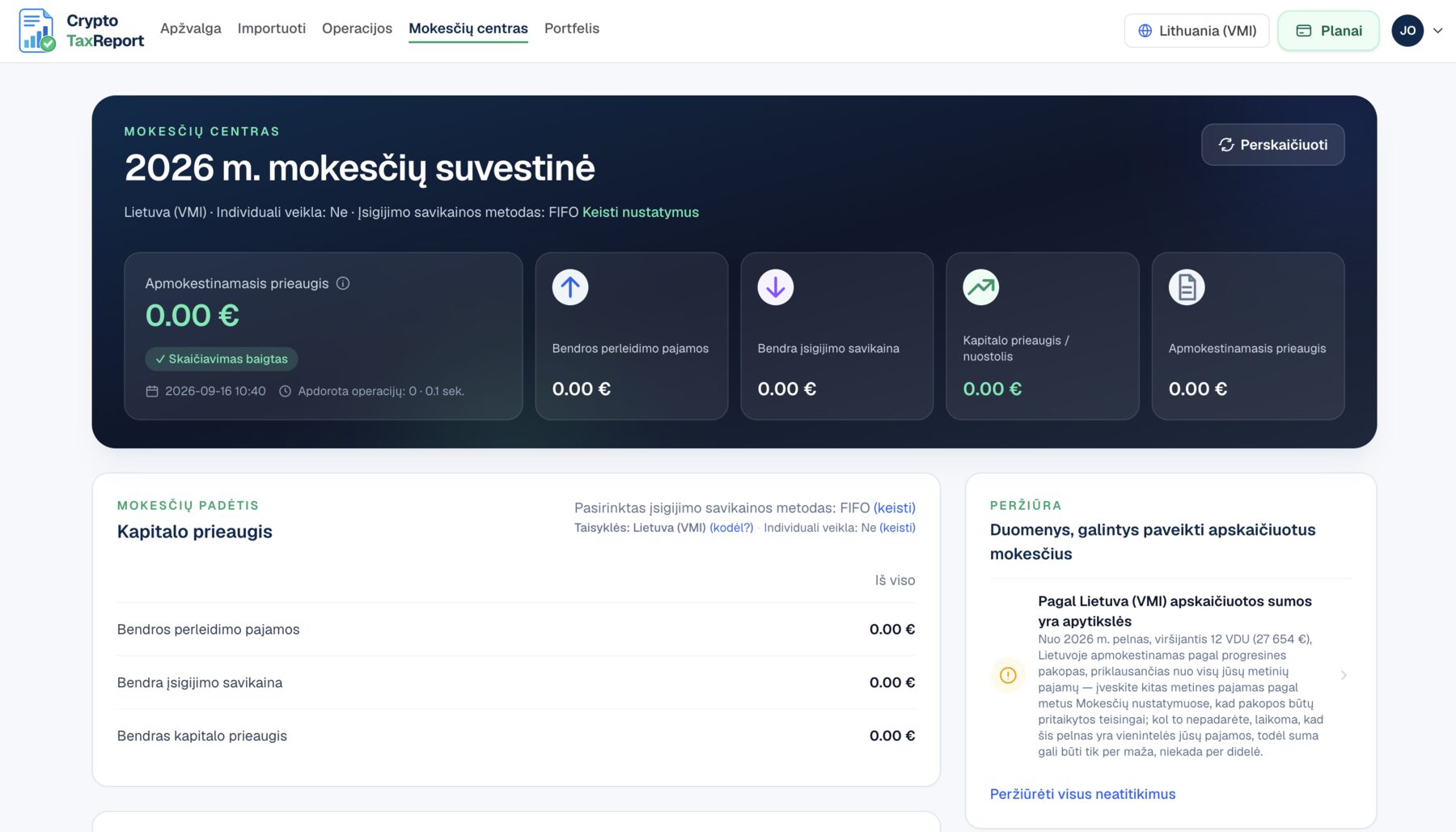Click the info icon beside Apmokestinamasis prieaugis
Image resolution: width=1456 pixels, height=832 pixels.
(x=343, y=283)
